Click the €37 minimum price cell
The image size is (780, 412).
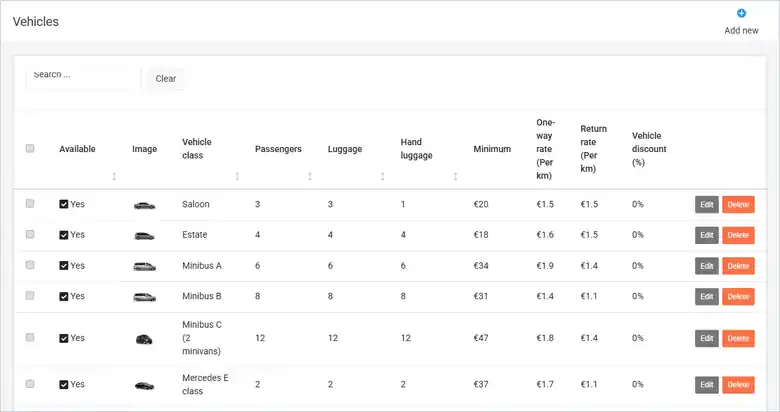[481, 384]
